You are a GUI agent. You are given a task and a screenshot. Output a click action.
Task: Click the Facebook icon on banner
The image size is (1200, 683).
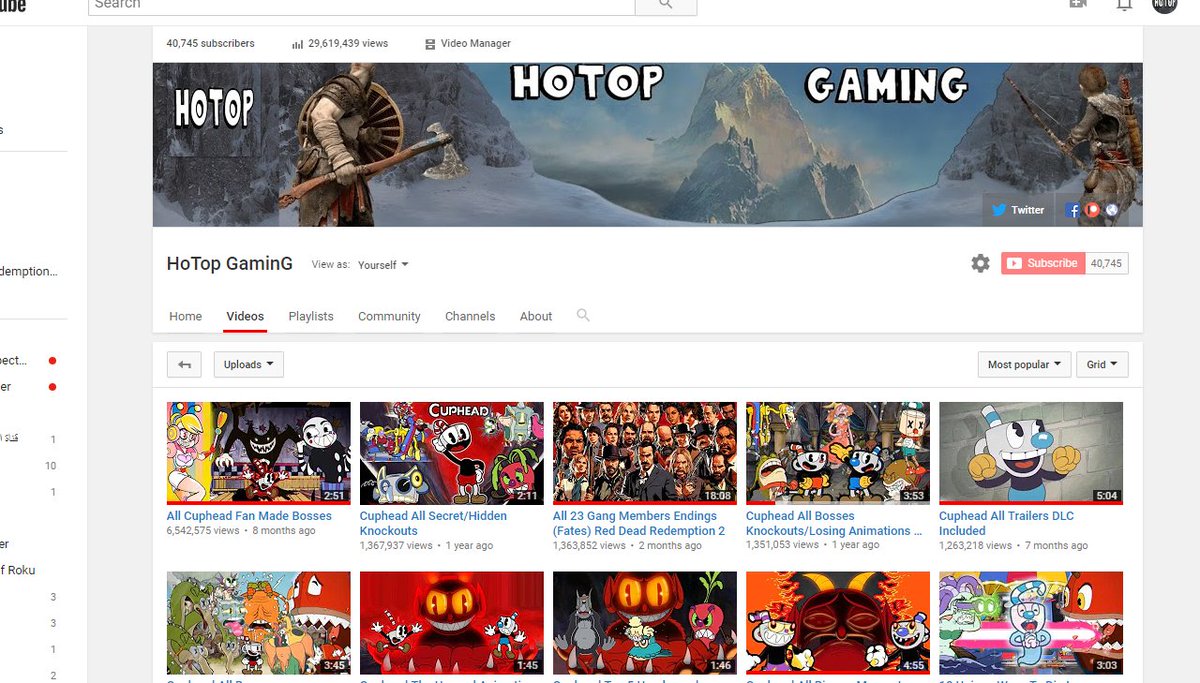point(1073,210)
